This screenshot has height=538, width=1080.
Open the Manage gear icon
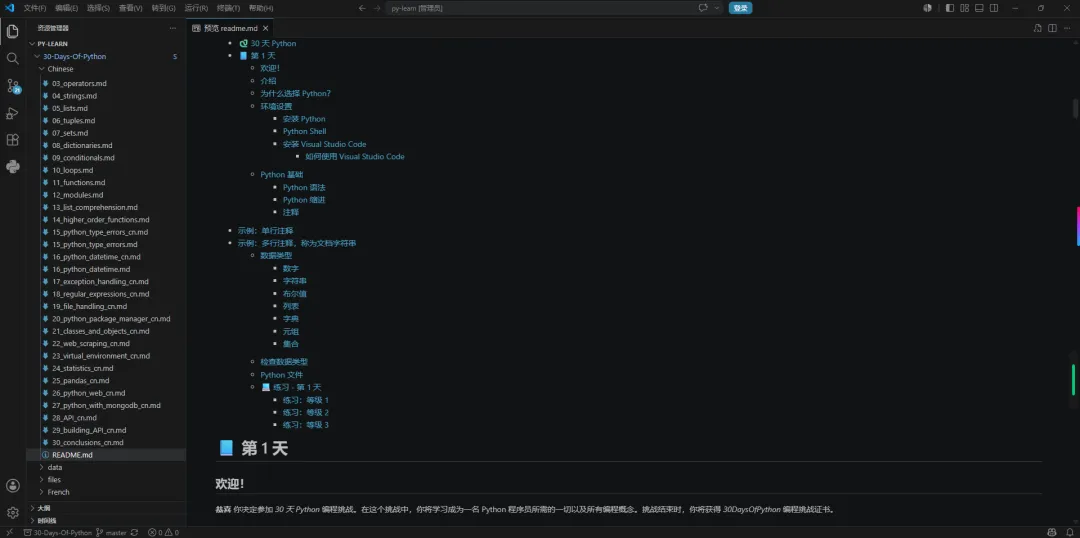click(x=12, y=513)
